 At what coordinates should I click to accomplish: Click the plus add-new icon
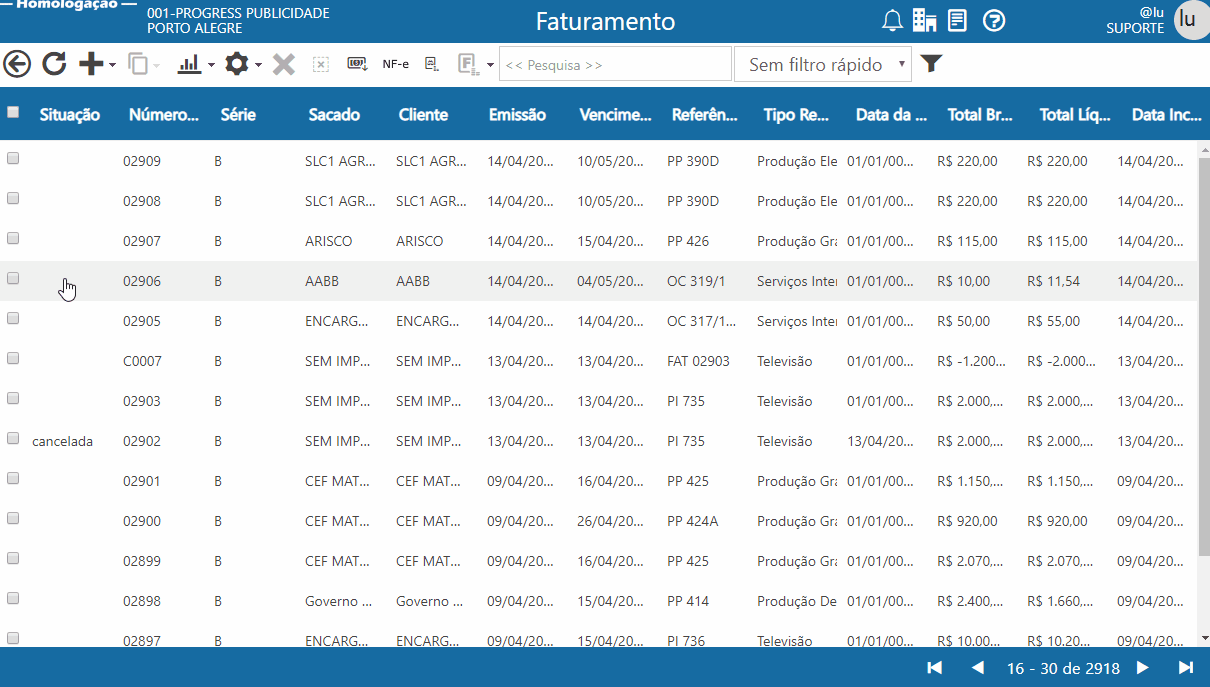point(91,64)
